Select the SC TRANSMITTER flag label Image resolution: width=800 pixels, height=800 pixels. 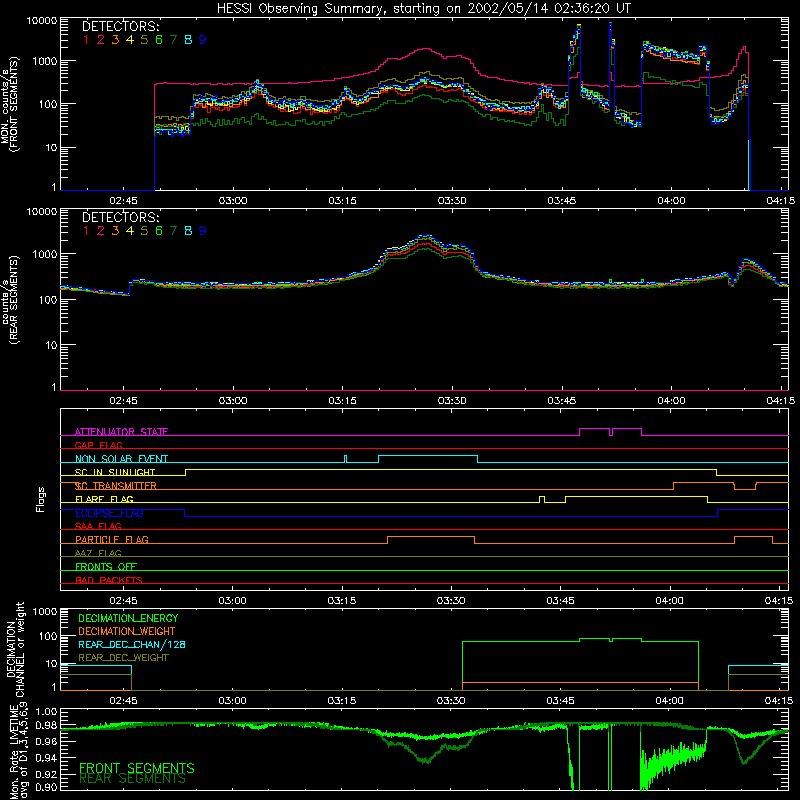click(116, 486)
